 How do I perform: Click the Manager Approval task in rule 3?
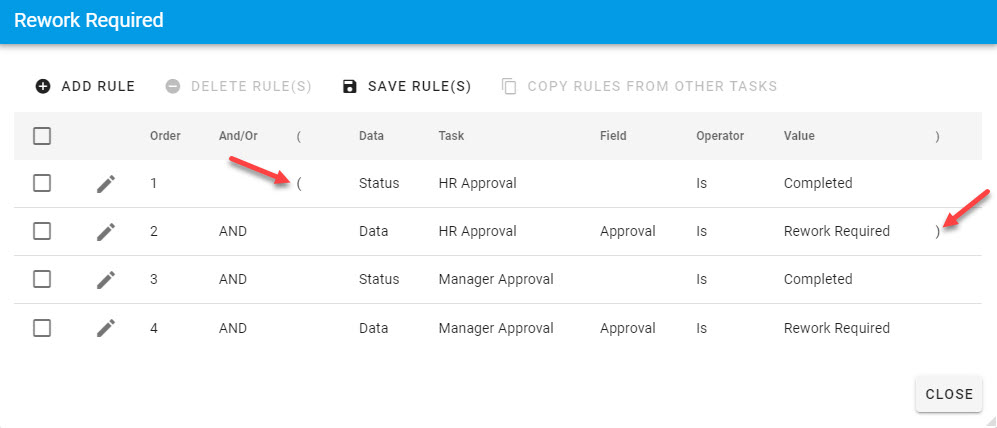(x=495, y=280)
